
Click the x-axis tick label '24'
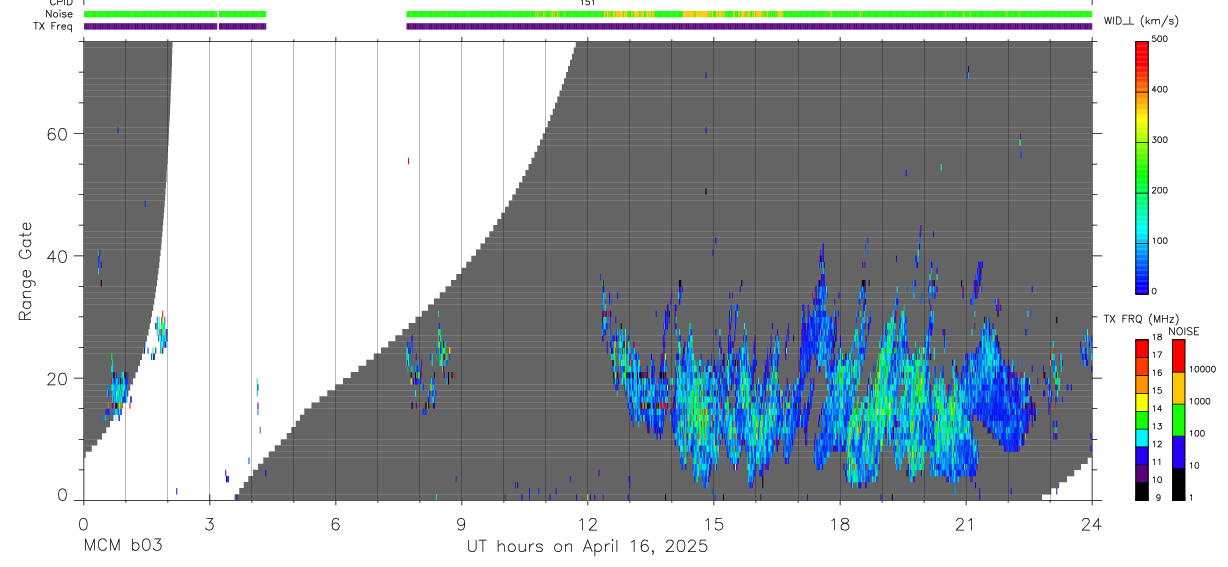coord(1092,523)
